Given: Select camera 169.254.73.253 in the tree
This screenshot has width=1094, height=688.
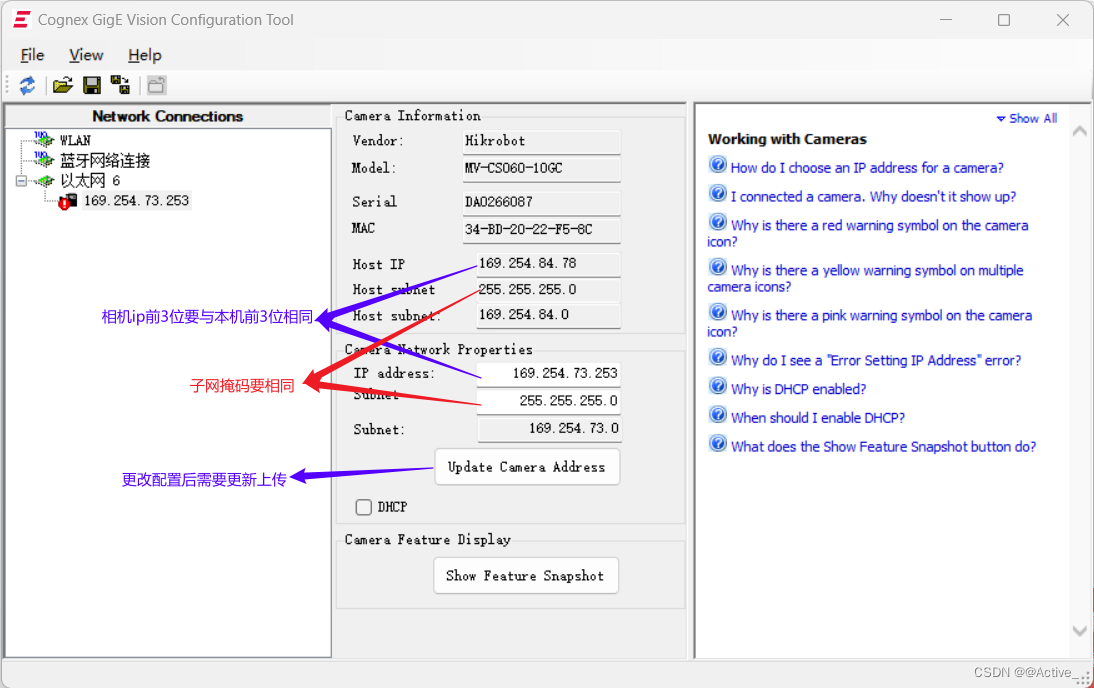Looking at the screenshot, I should 136,201.
